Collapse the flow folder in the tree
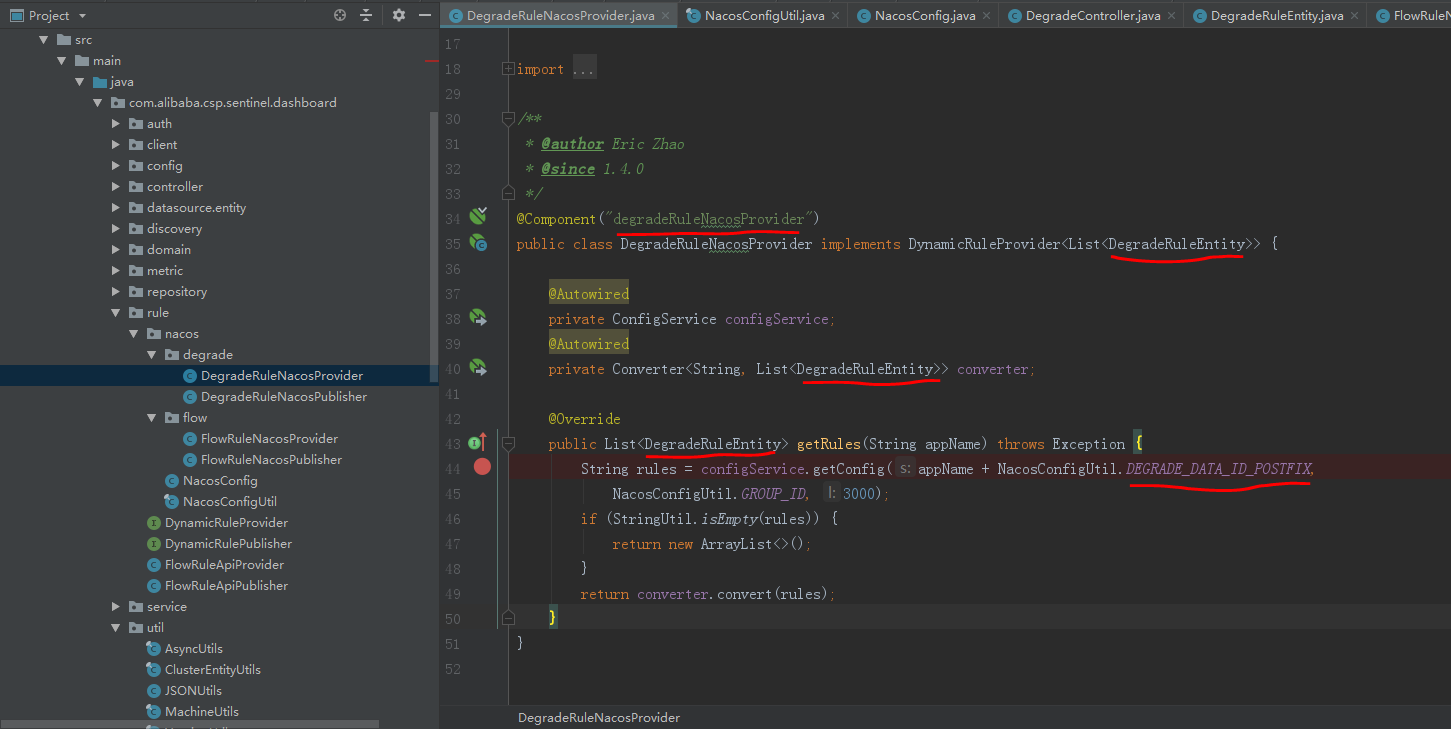Screen dimensions: 1451x729 pos(153,418)
